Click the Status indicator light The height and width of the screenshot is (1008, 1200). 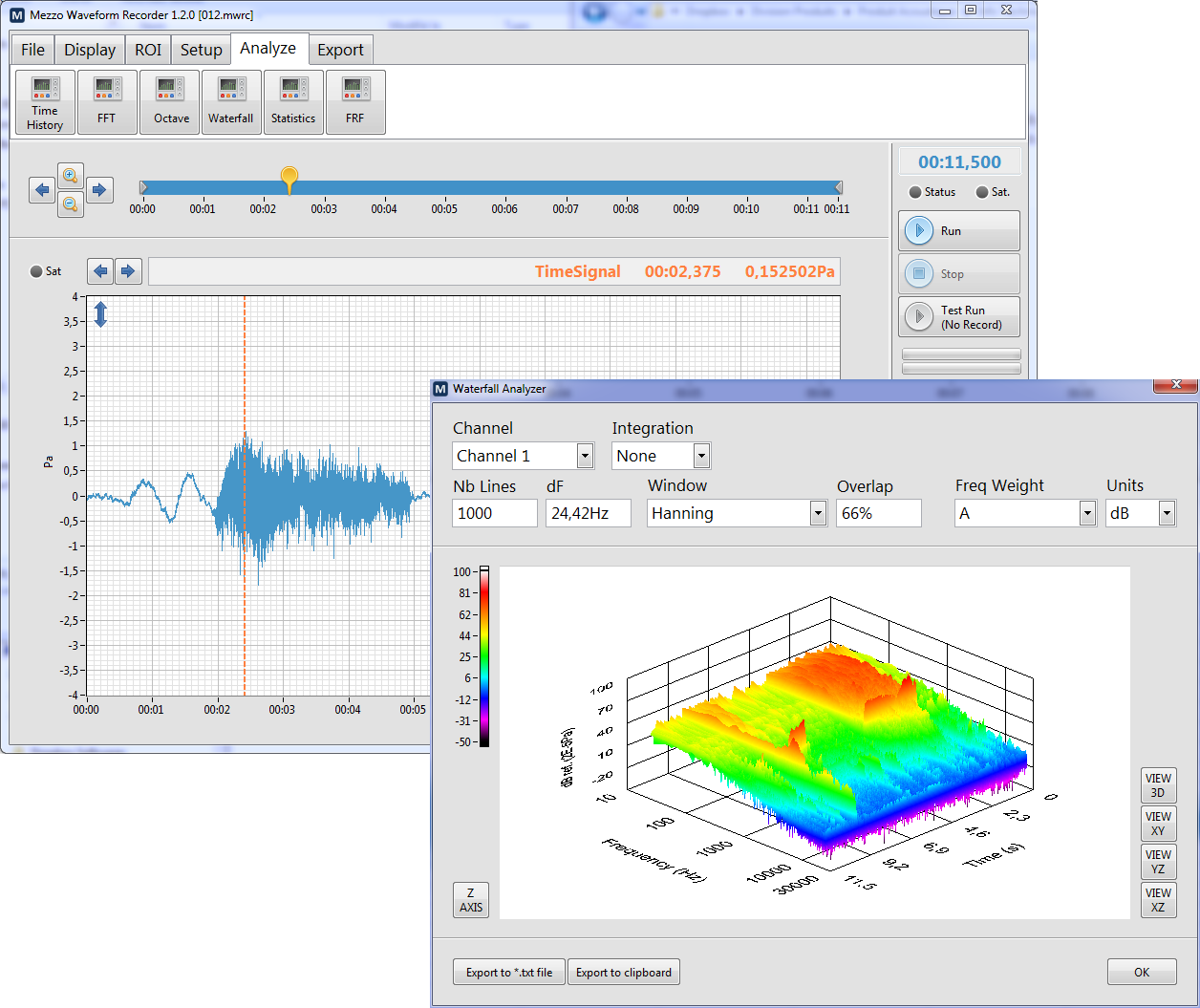coord(915,192)
